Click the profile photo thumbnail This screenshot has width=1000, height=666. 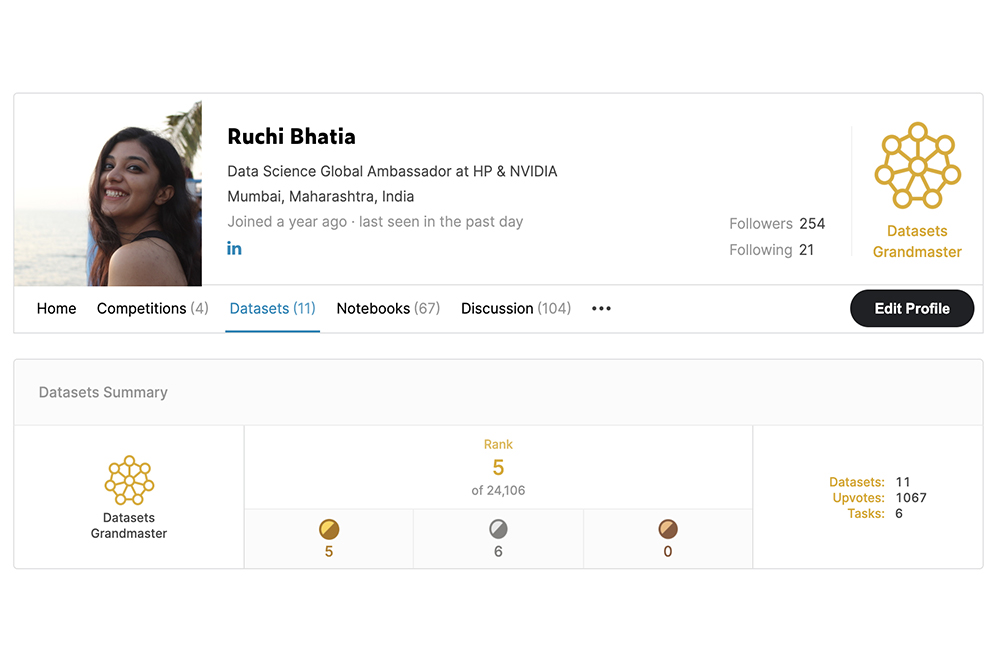click(108, 193)
